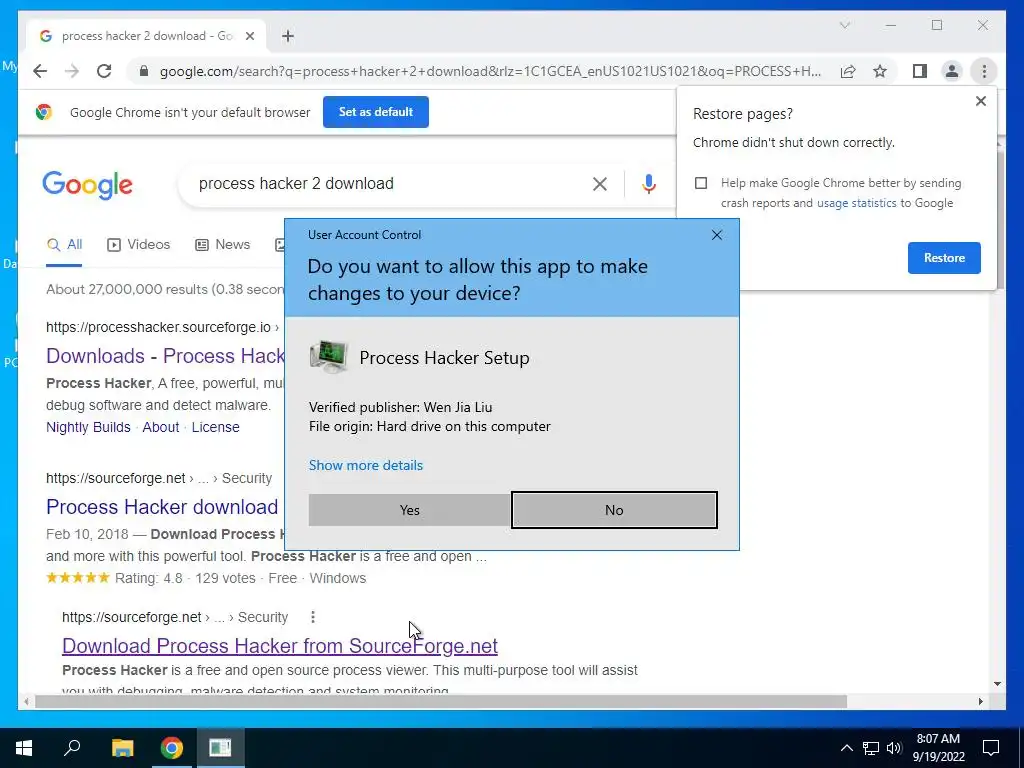Image resolution: width=1024 pixels, height=768 pixels.
Task: Click the share page icon in address bar
Action: 848,71
